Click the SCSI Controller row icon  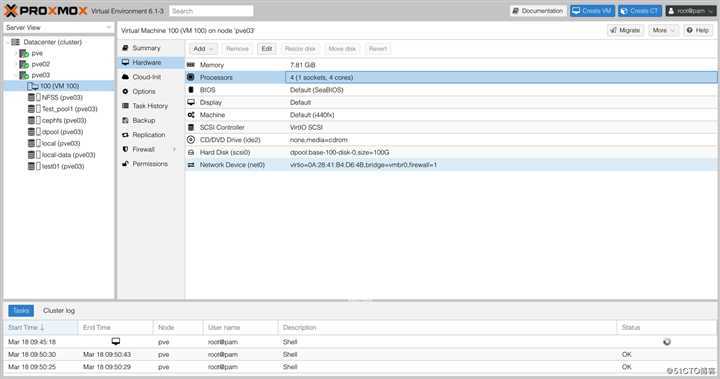pyautogui.click(x=191, y=127)
